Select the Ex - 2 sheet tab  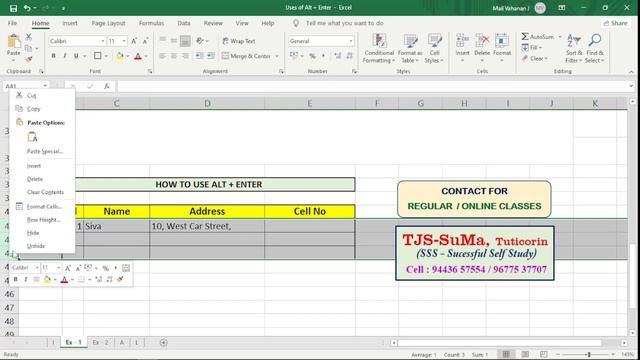(x=100, y=342)
